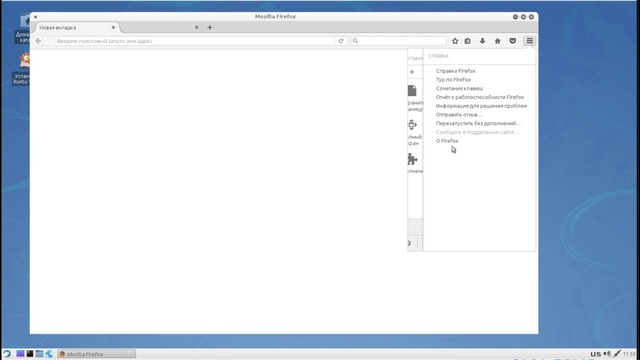
Task: Click the Pocket icon in toolbar
Action: [x=513, y=41]
